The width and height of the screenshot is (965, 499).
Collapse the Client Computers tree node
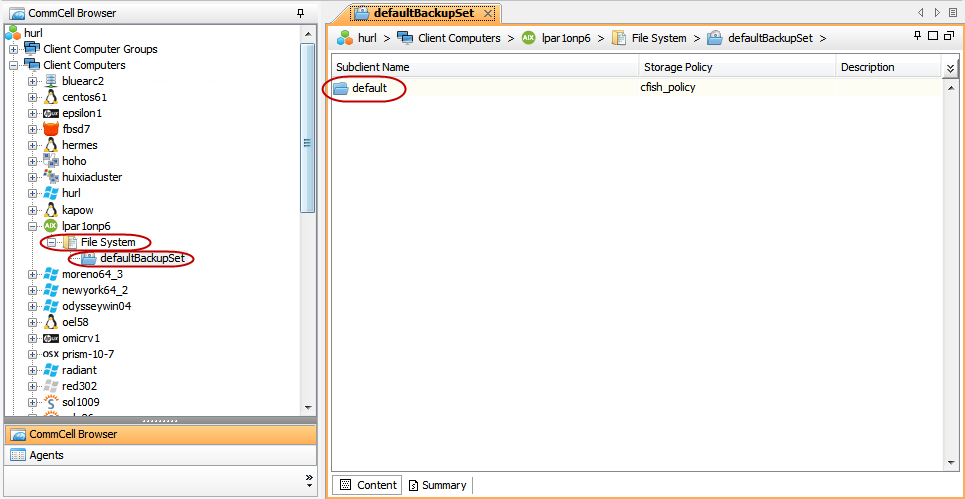(13, 65)
